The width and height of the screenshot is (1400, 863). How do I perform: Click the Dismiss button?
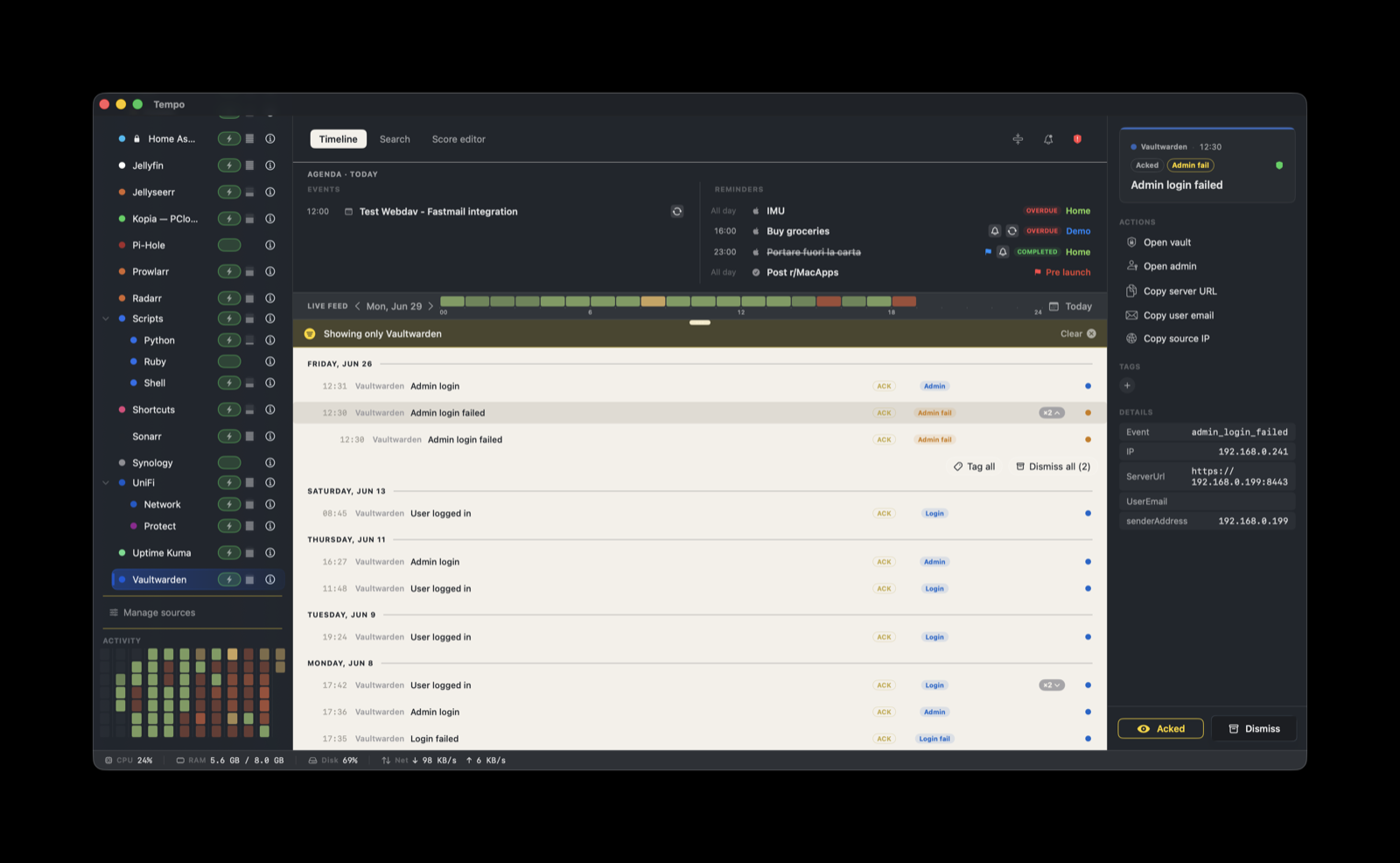[1254, 728]
